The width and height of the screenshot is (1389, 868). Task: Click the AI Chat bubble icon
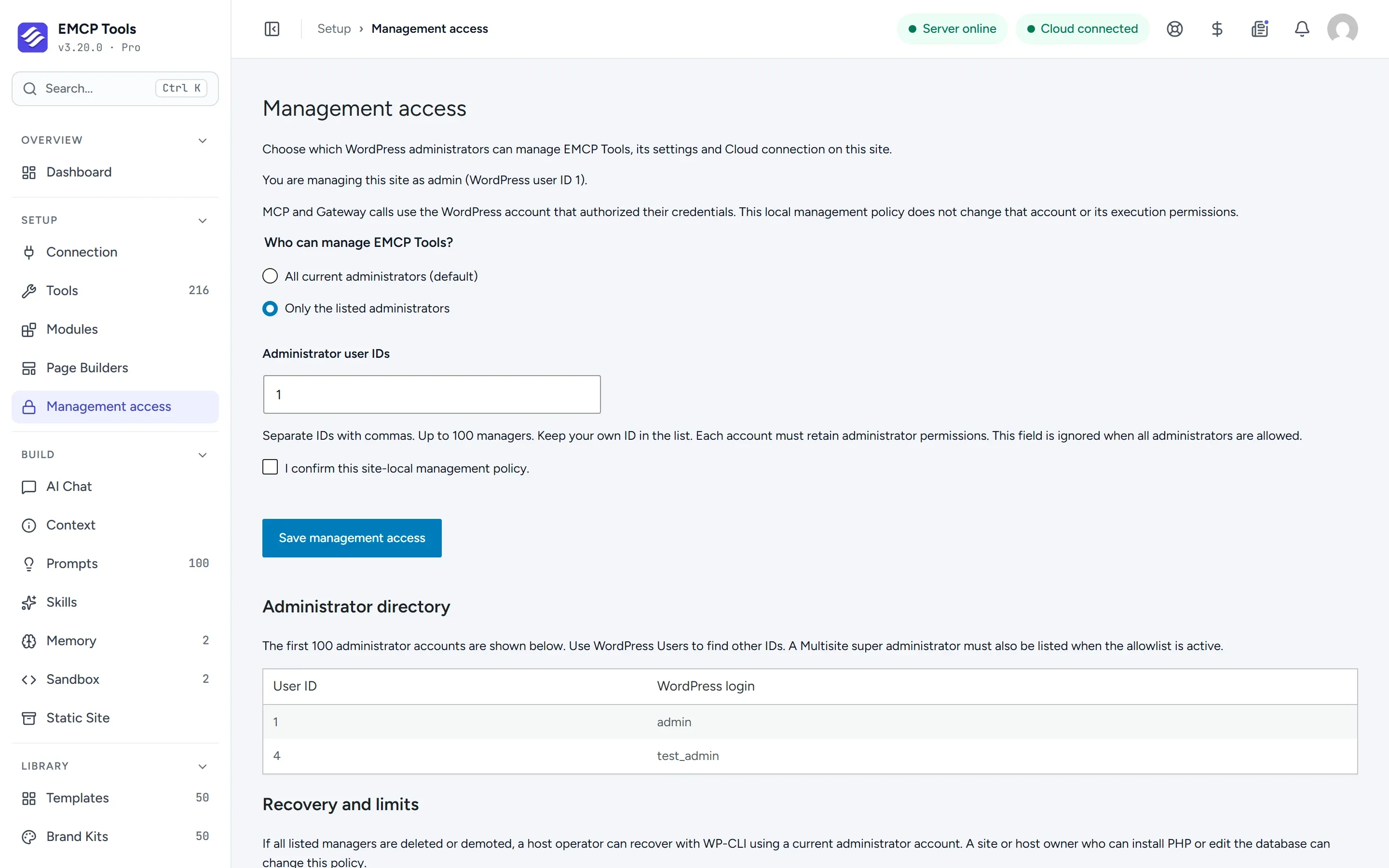(x=29, y=487)
